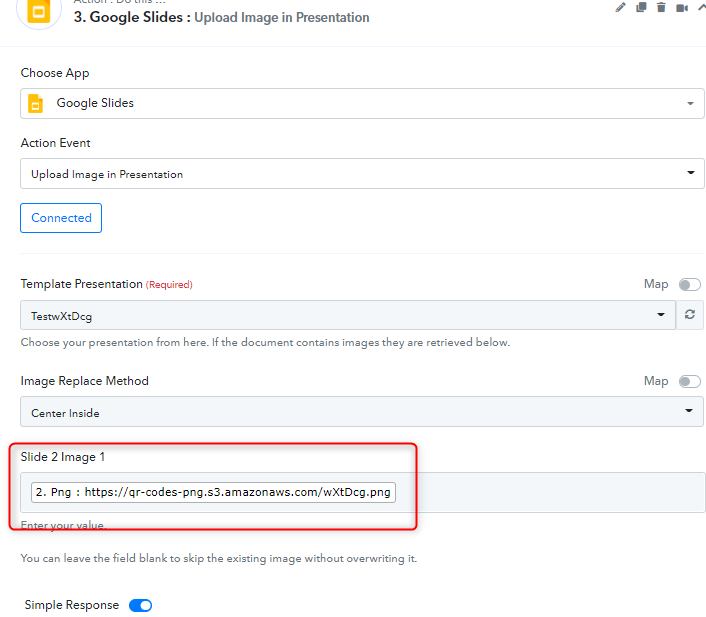Refresh the Template Presentation list
The image size is (706, 617).
click(x=690, y=314)
